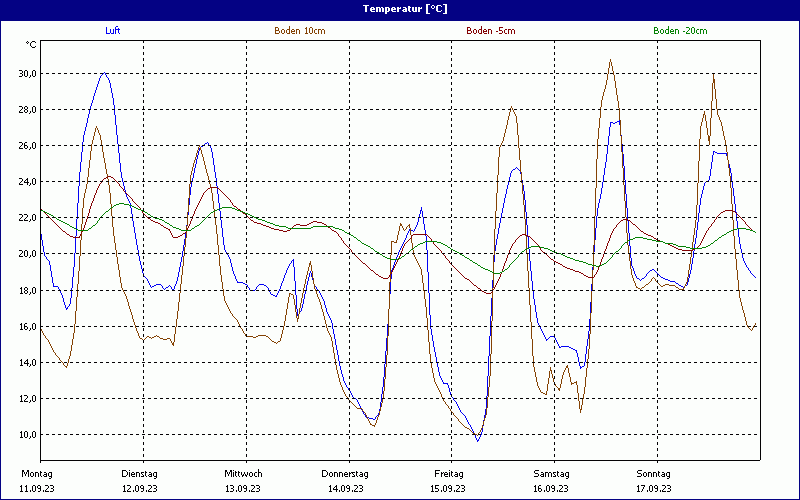
Task: Click the 'Donnerstag' day label
Action: [x=345, y=474]
